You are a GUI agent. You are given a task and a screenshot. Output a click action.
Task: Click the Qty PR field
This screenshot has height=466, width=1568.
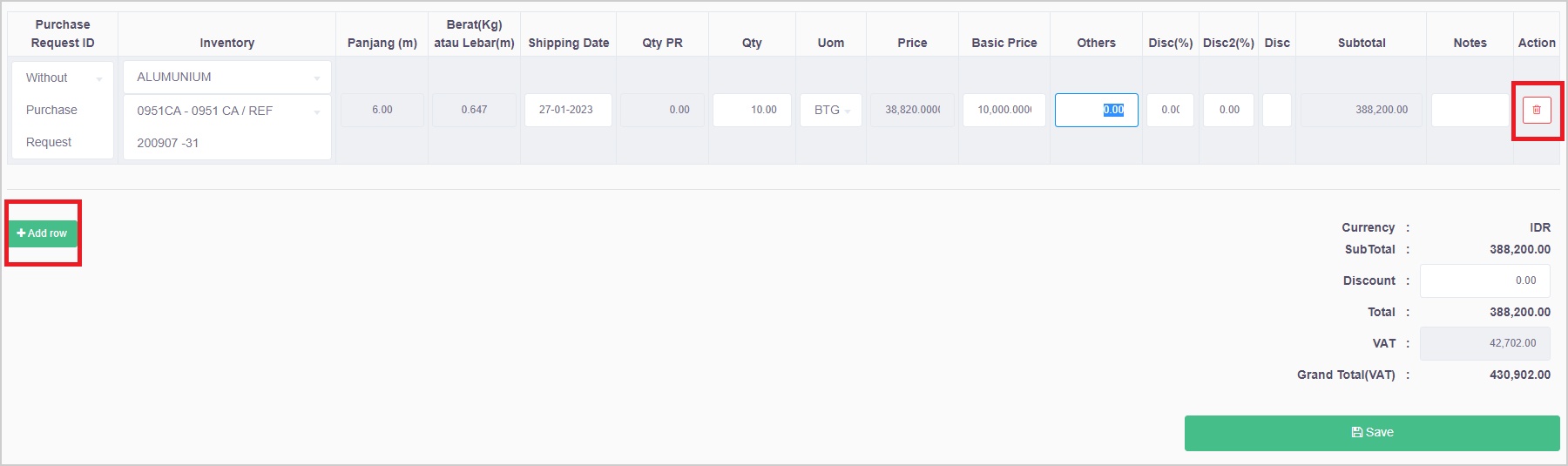[662, 111]
